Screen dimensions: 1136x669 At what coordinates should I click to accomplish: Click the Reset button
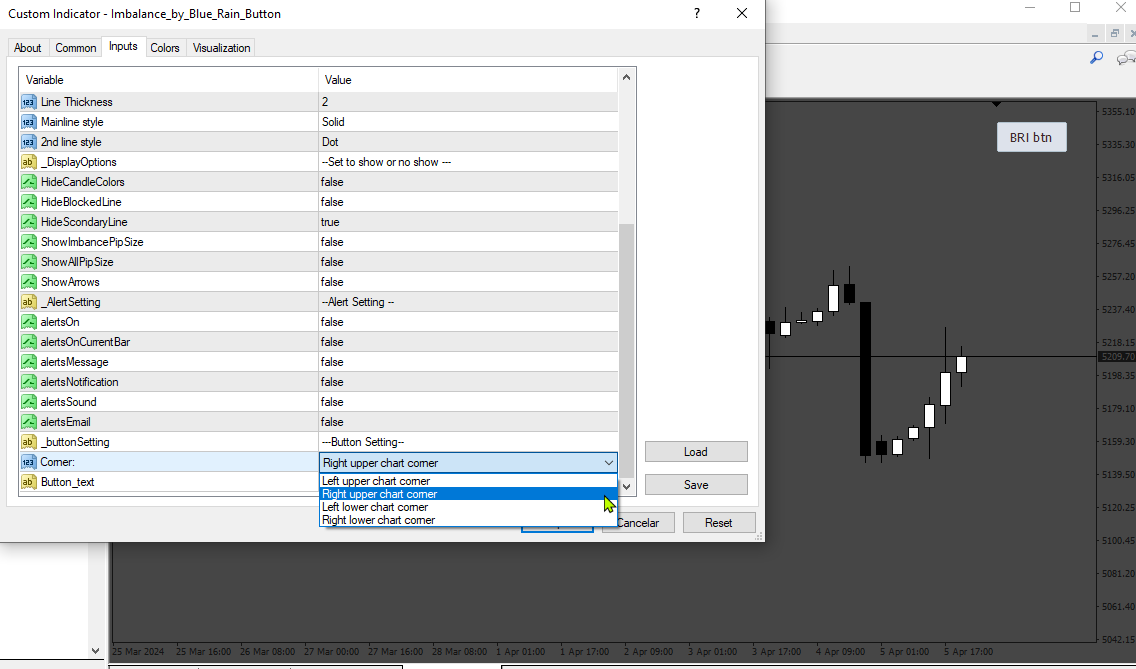point(719,523)
